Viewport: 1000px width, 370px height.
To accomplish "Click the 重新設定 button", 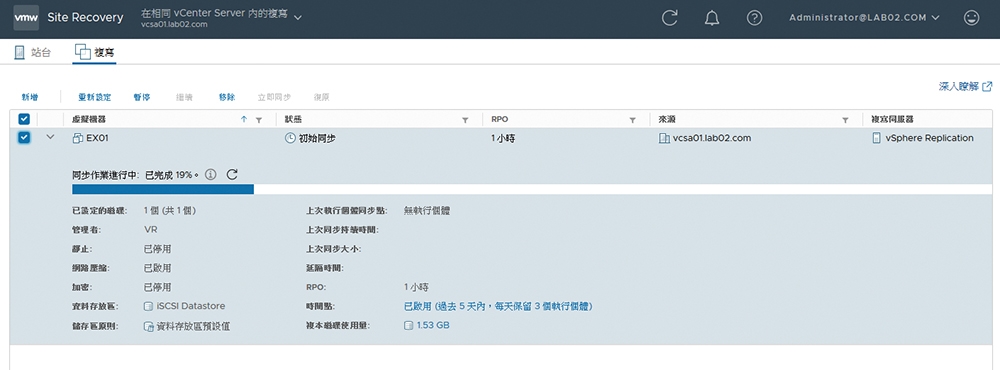I will [x=94, y=97].
